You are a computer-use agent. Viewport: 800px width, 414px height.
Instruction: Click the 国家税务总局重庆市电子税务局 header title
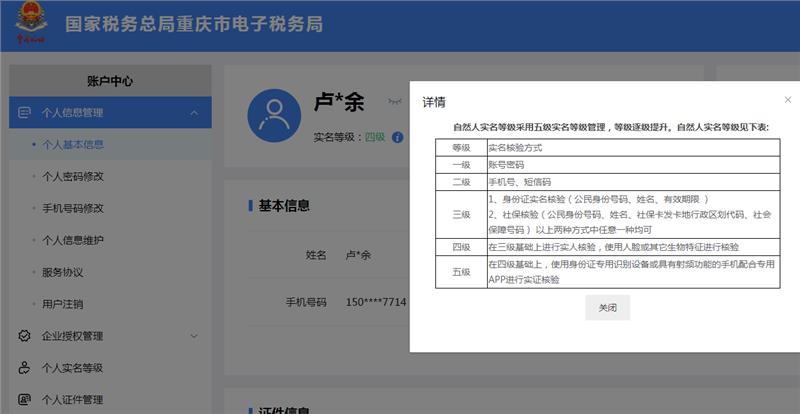coord(194,25)
